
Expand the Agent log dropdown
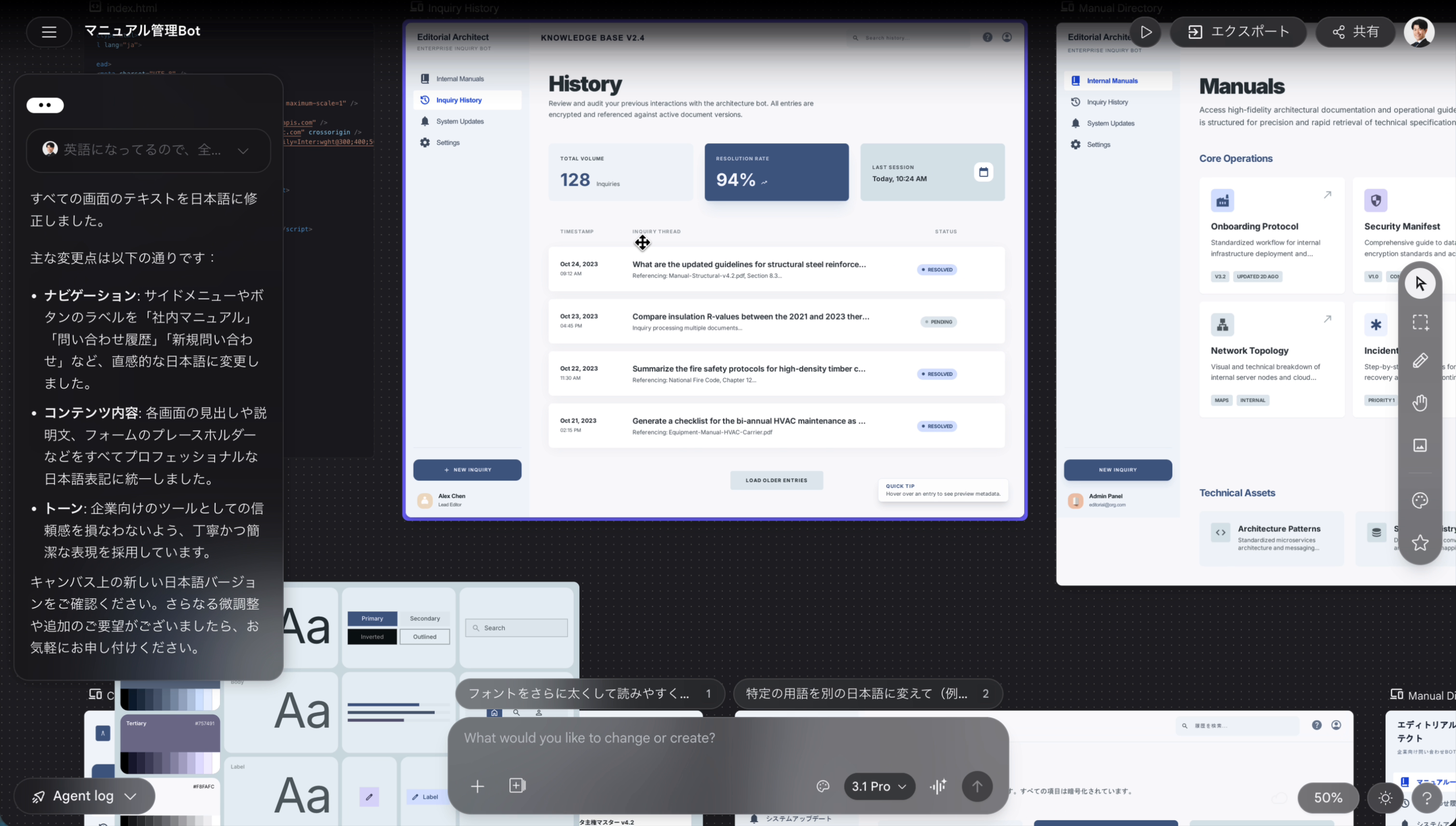point(84,796)
